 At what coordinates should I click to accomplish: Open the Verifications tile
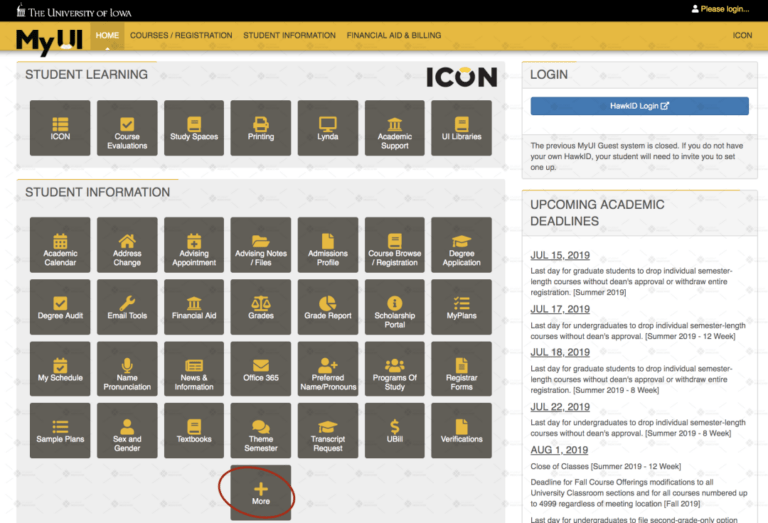(x=461, y=430)
